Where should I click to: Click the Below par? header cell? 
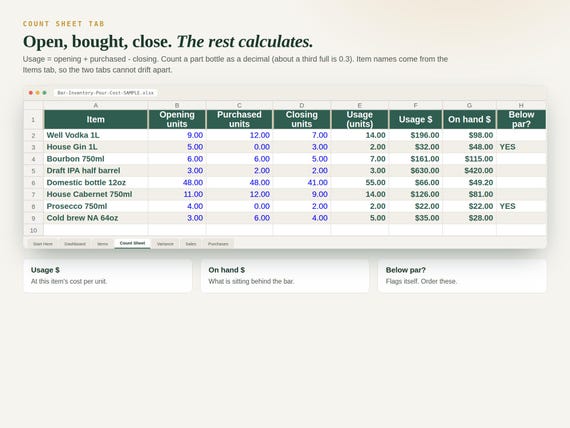[521, 120]
